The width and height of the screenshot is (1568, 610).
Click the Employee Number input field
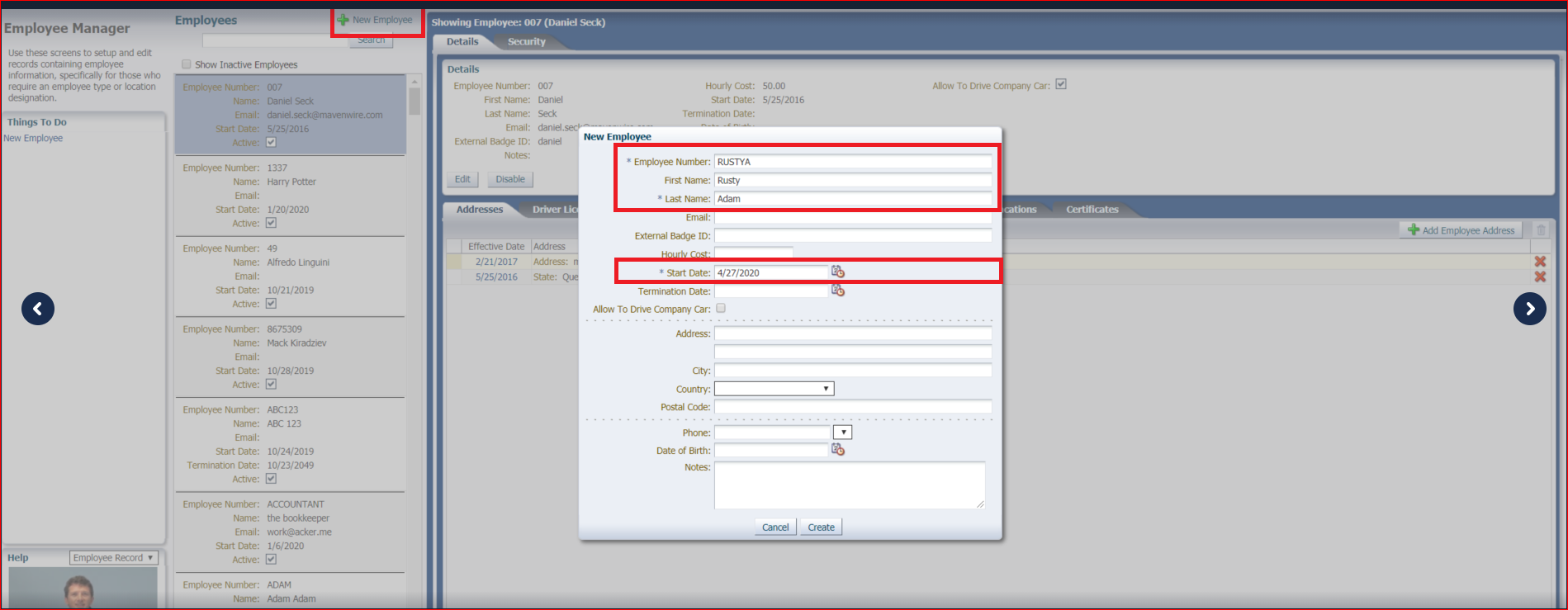click(853, 162)
